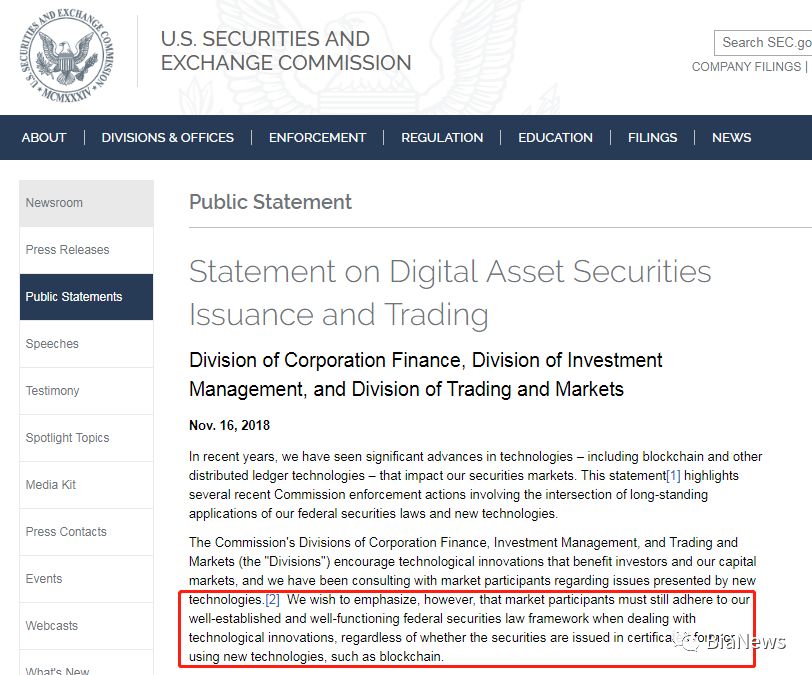Click footnote [2] reference link

point(272,600)
